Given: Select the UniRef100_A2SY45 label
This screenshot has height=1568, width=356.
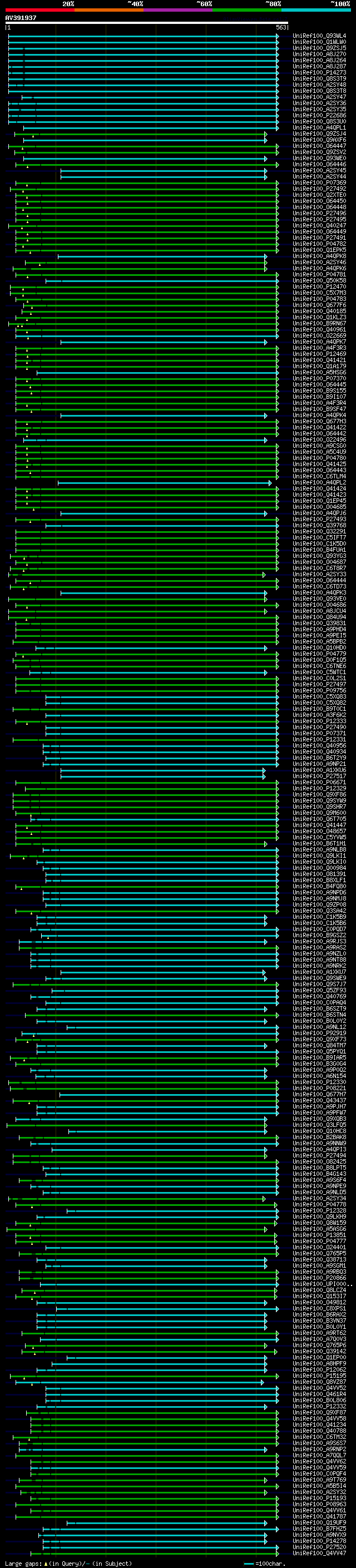Looking at the screenshot, I should pos(319,170).
